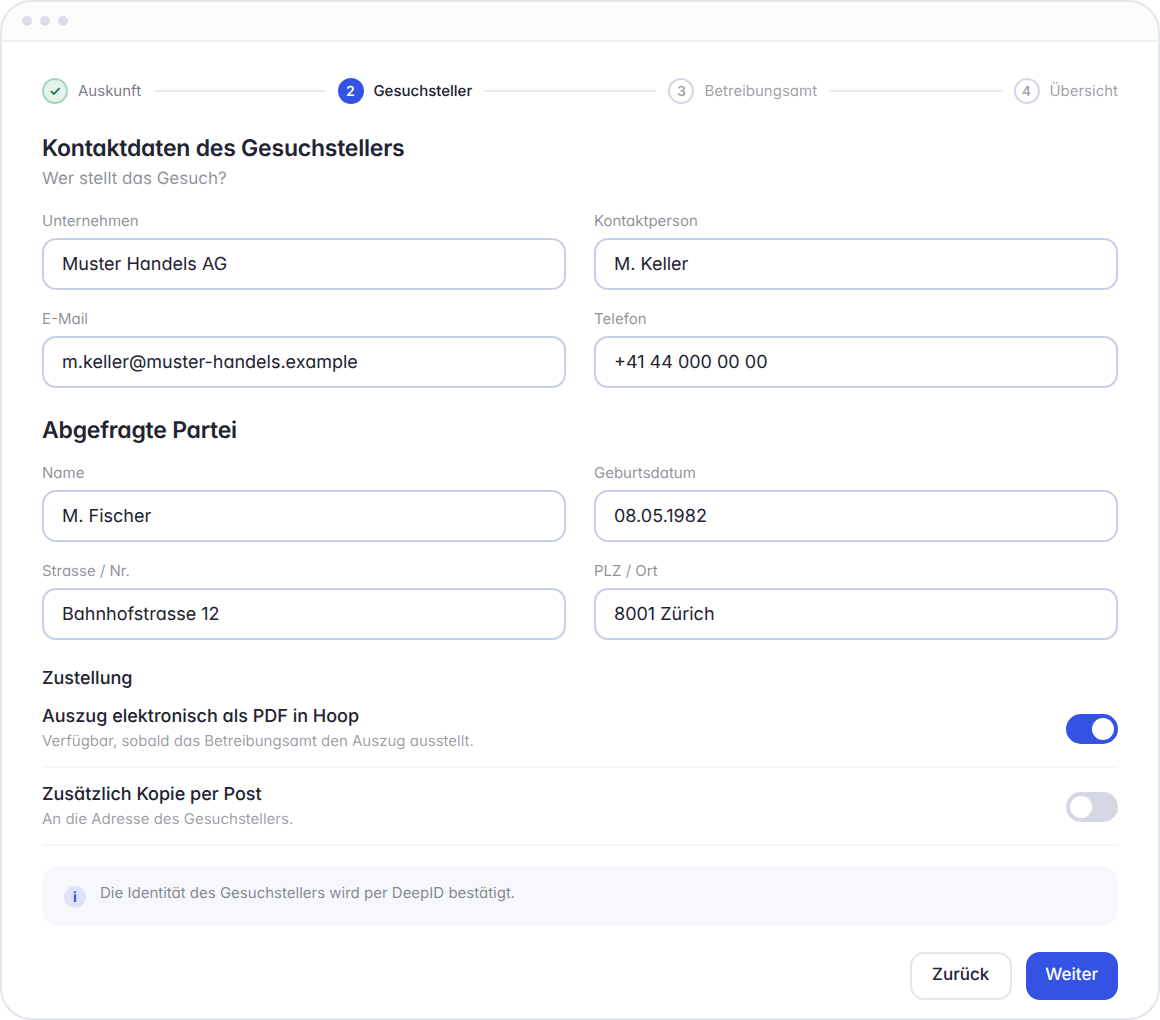This screenshot has height=1020, width=1160.
Task: Click the 'E-Mail' field label
Action: coord(65,319)
